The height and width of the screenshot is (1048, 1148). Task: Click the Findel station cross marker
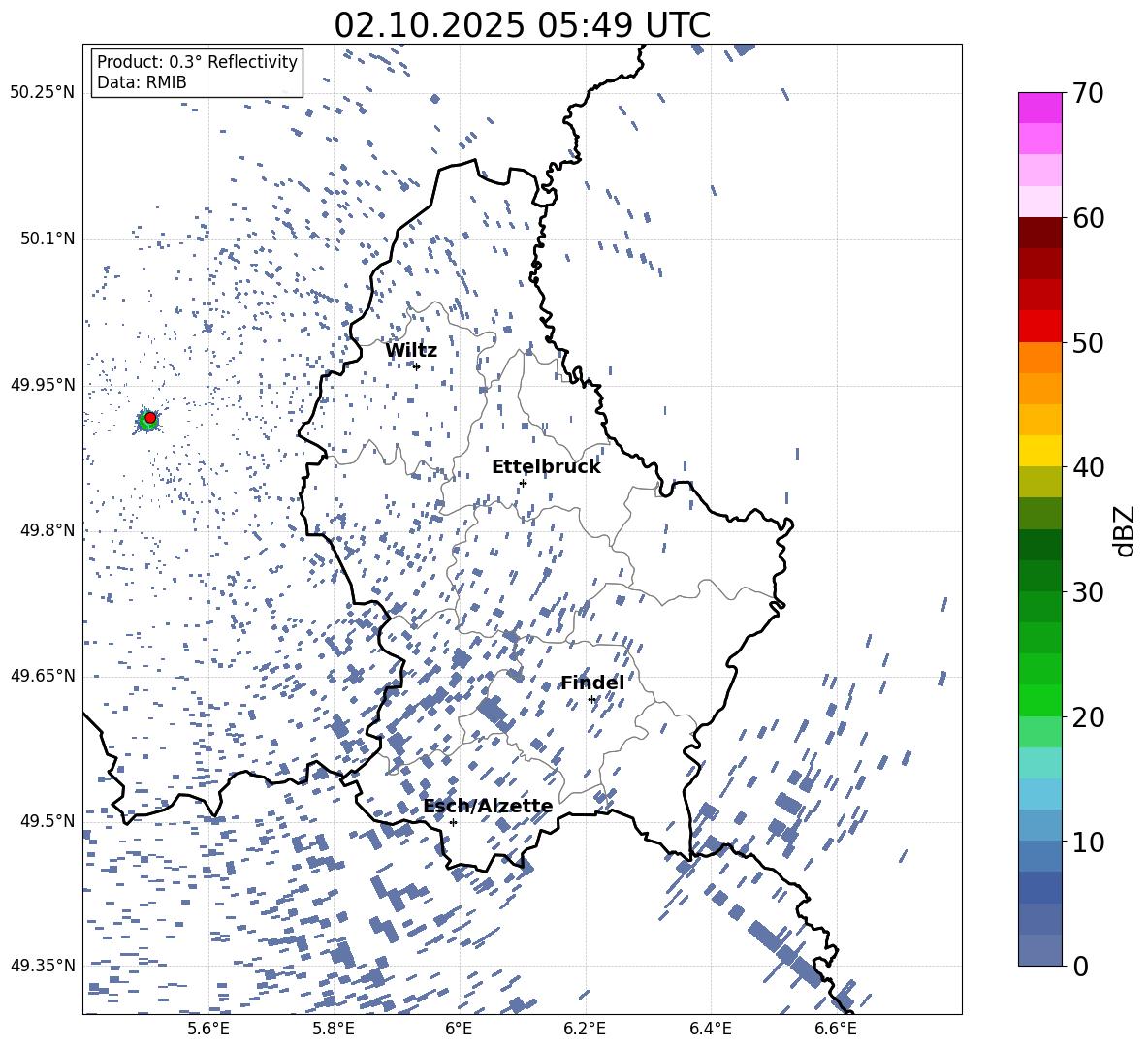[591, 700]
